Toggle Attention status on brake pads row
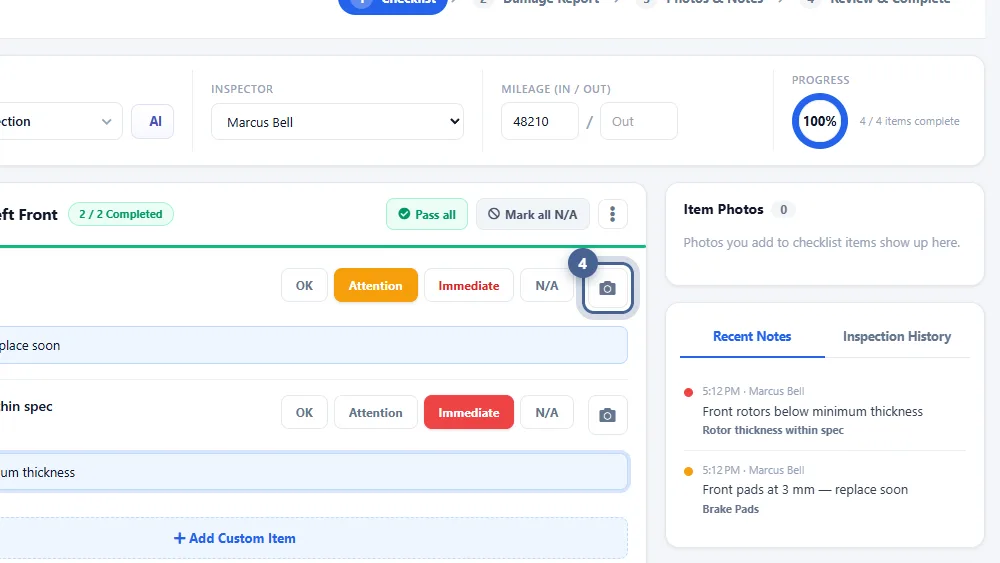Viewport: 1000px width, 563px height. 376,286
